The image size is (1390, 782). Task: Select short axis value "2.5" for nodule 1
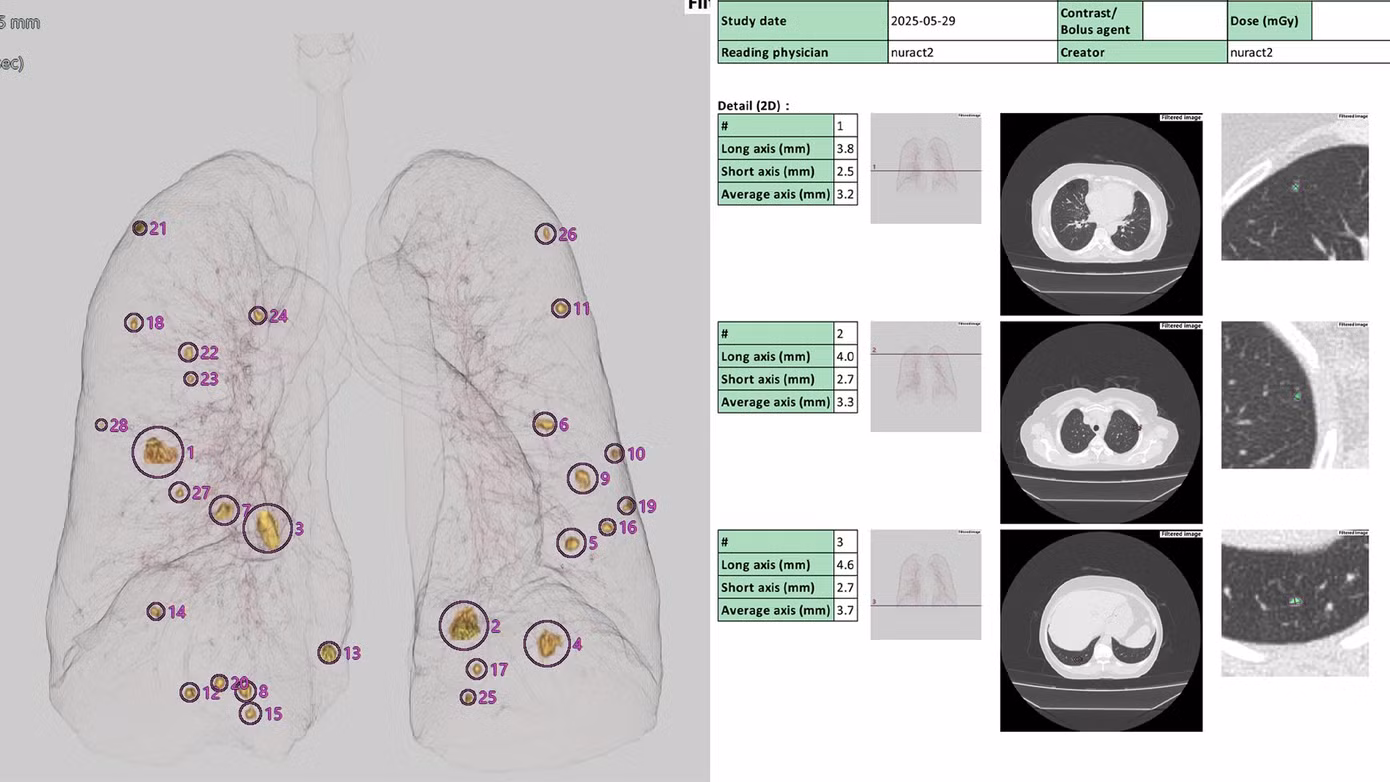(845, 171)
